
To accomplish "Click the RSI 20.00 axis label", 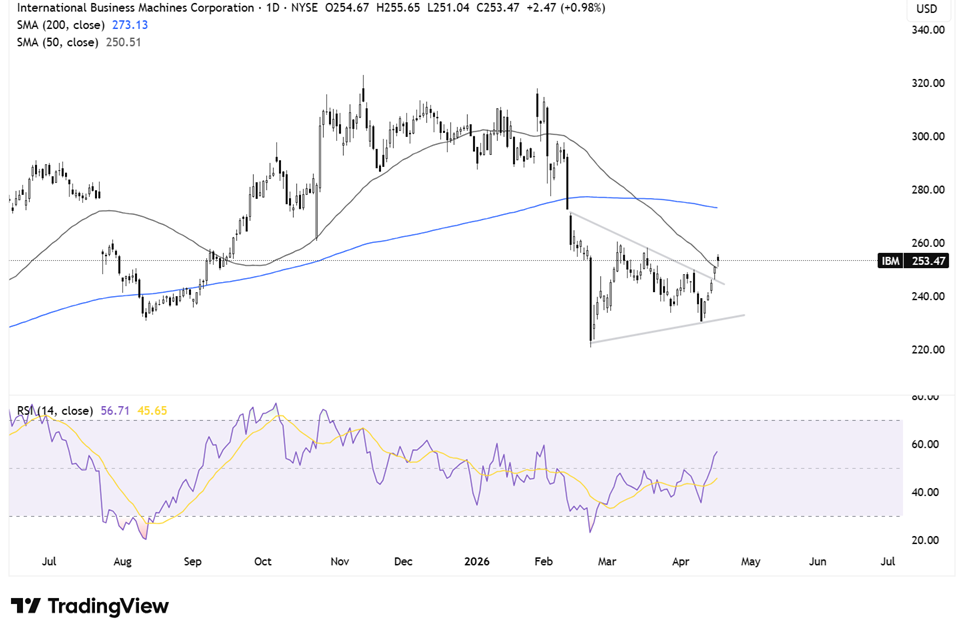I will pyautogui.click(x=926, y=540).
